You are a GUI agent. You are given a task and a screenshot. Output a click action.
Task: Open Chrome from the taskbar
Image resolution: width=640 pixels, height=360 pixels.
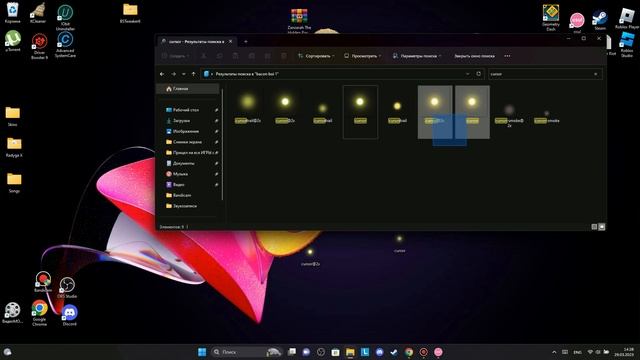(409, 352)
